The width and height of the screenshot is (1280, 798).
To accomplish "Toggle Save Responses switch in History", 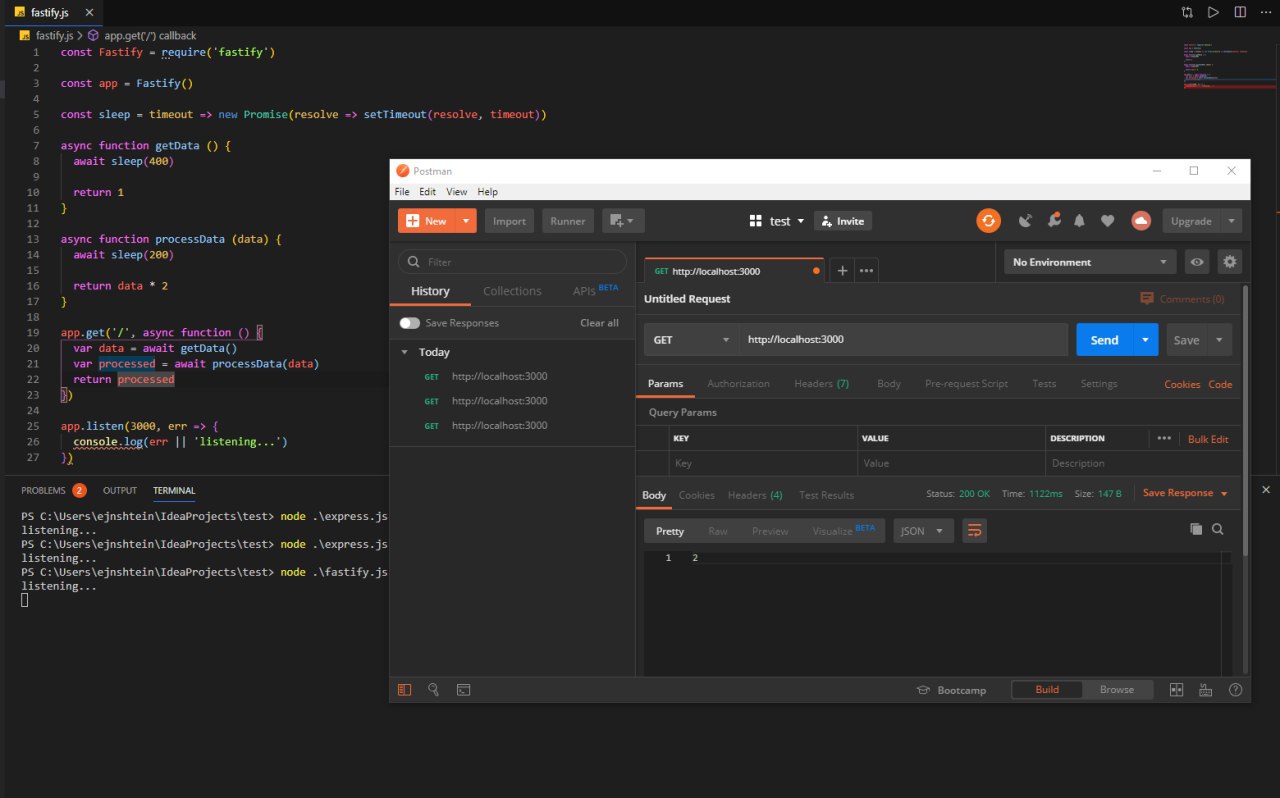I will tap(409, 323).
